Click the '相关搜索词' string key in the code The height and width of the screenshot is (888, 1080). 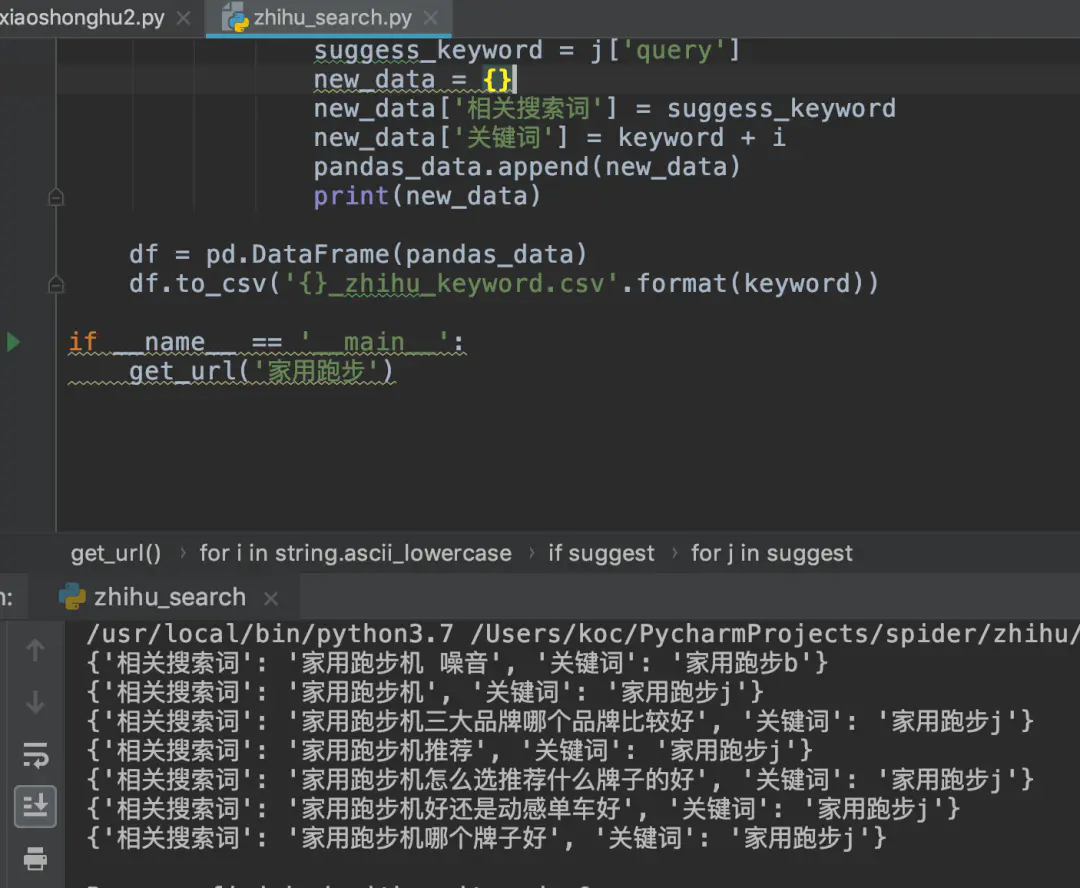tap(528, 109)
